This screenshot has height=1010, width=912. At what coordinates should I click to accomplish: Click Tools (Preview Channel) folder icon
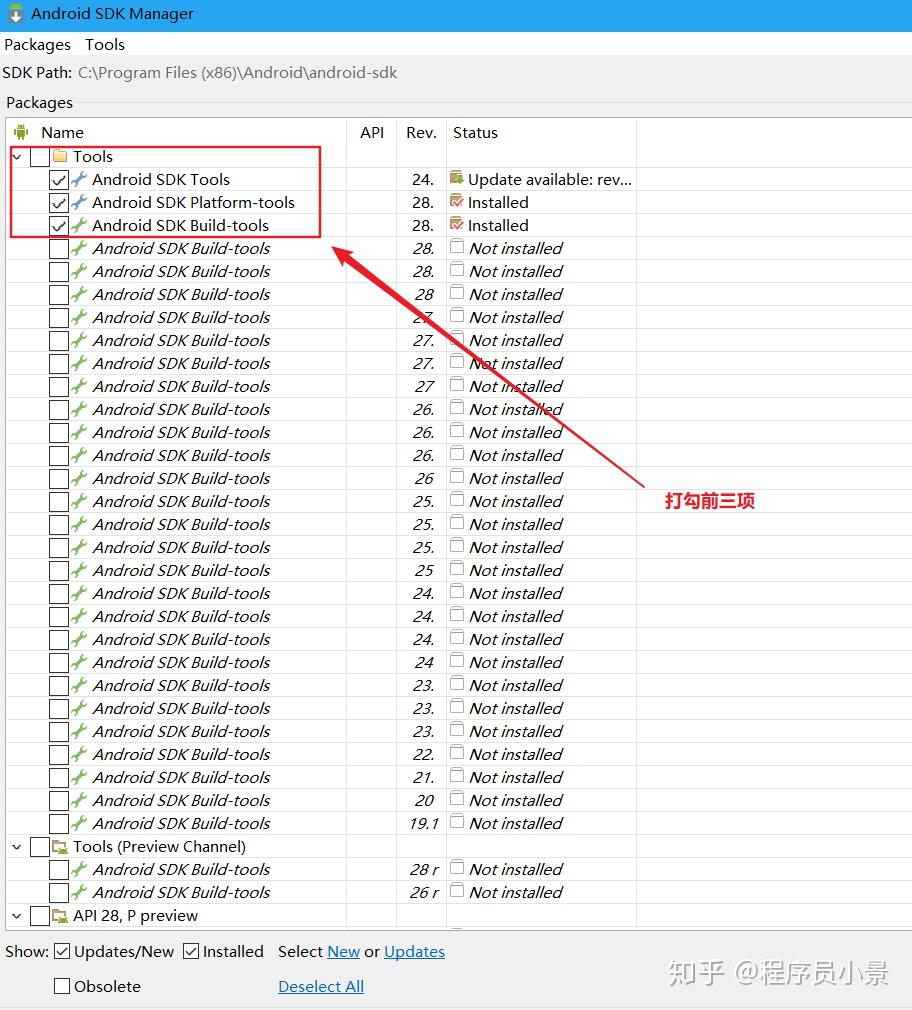coord(60,846)
